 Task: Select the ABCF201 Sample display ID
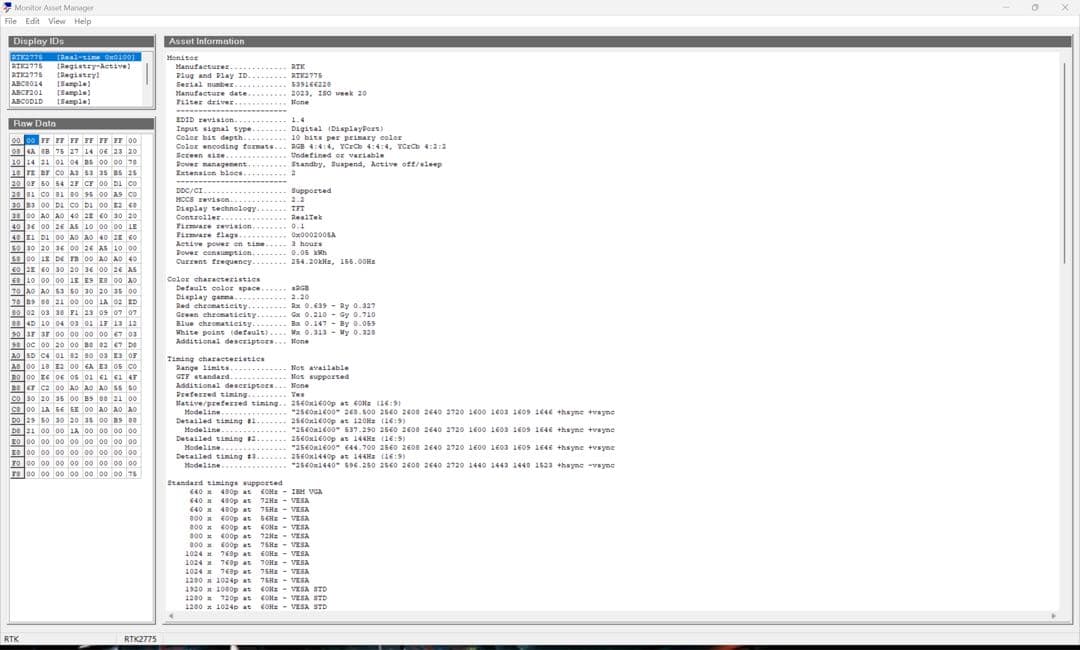pyautogui.click(x=50, y=93)
